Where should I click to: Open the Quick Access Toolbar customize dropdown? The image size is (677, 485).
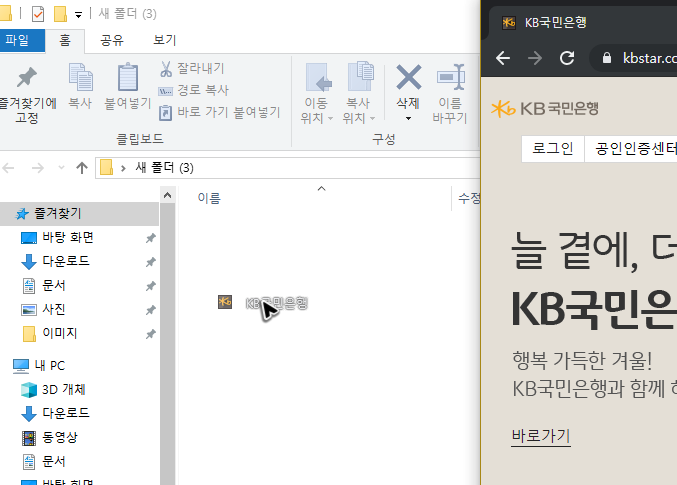(78, 15)
